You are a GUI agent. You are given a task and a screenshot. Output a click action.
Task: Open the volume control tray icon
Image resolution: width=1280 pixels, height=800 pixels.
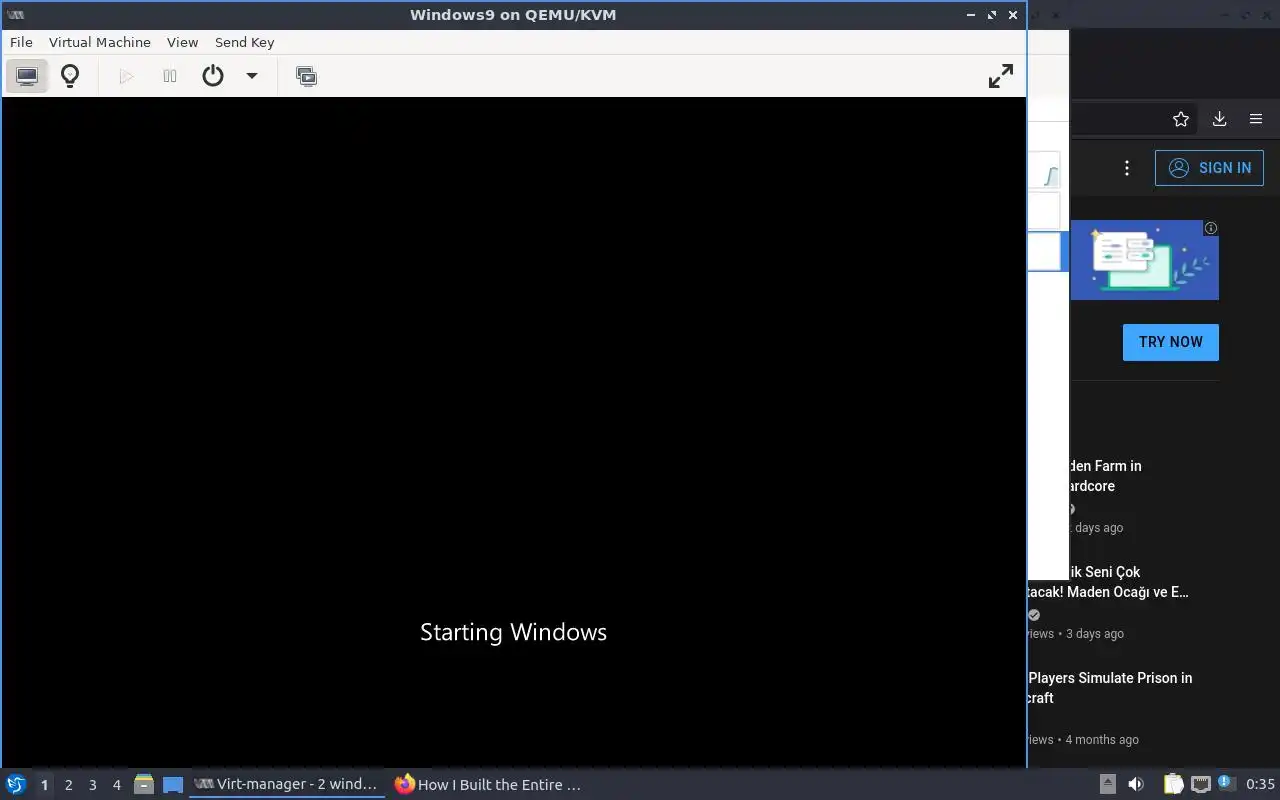[1136, 784]
